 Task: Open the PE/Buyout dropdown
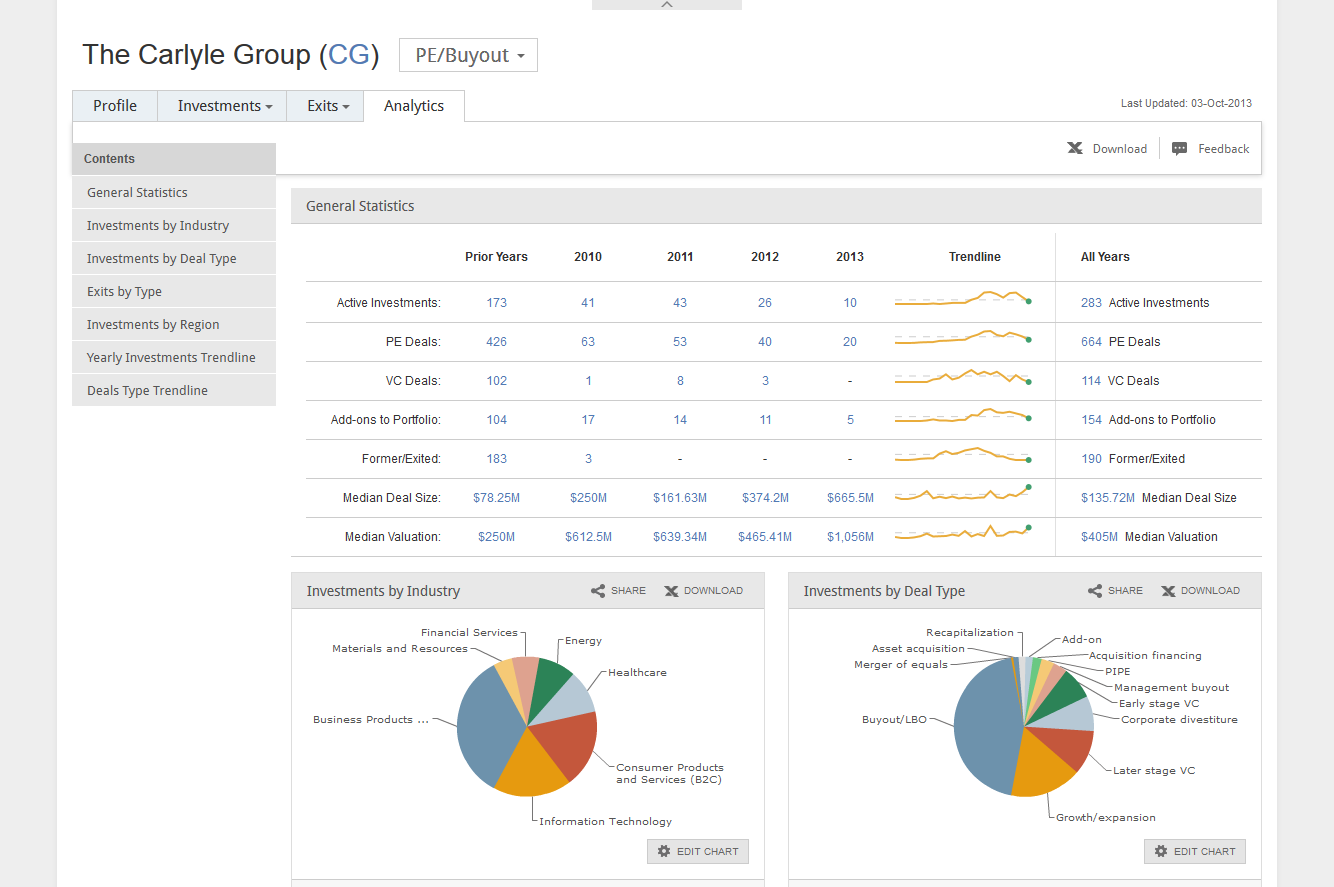click(468, 56)
